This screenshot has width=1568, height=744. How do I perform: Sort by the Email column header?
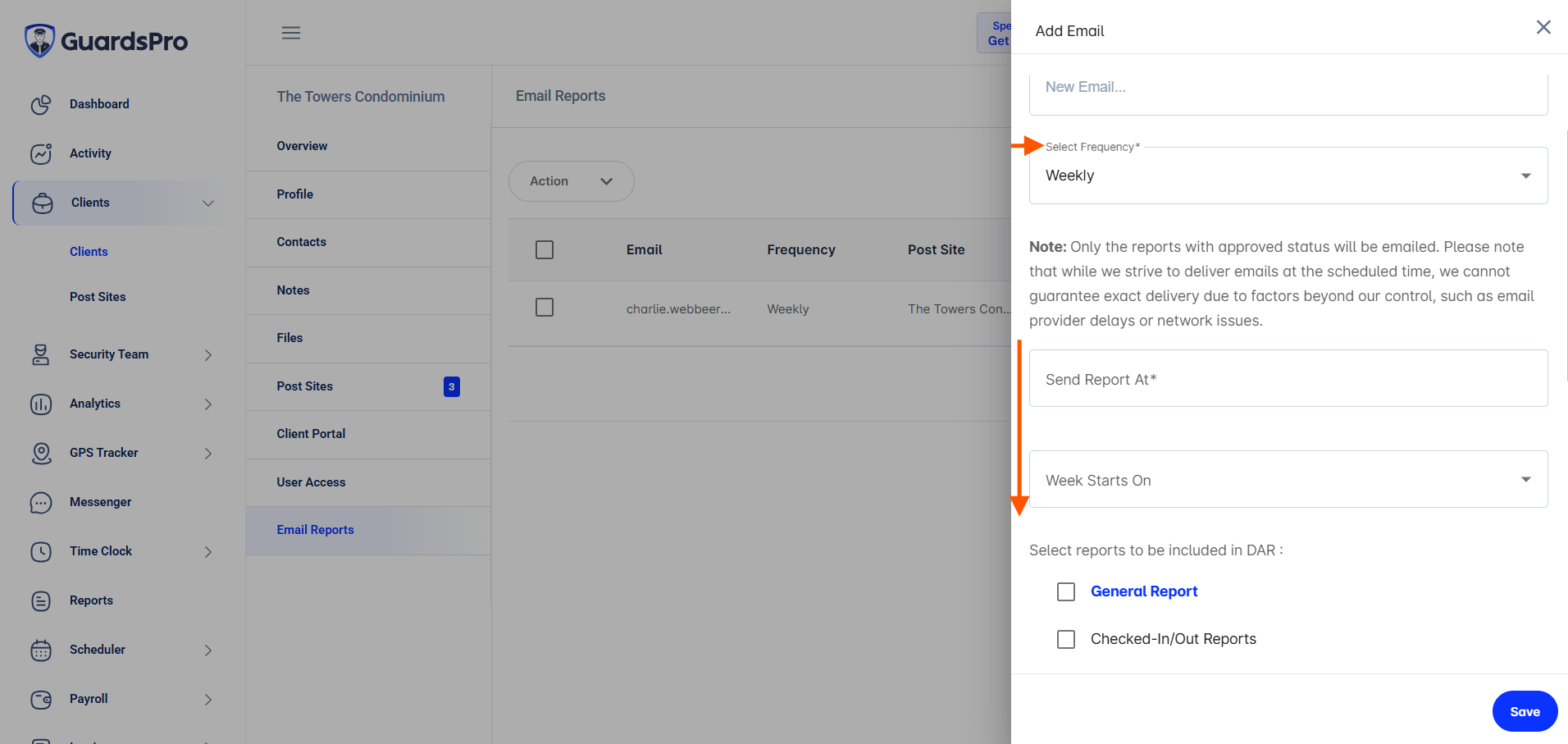[645, 250]
